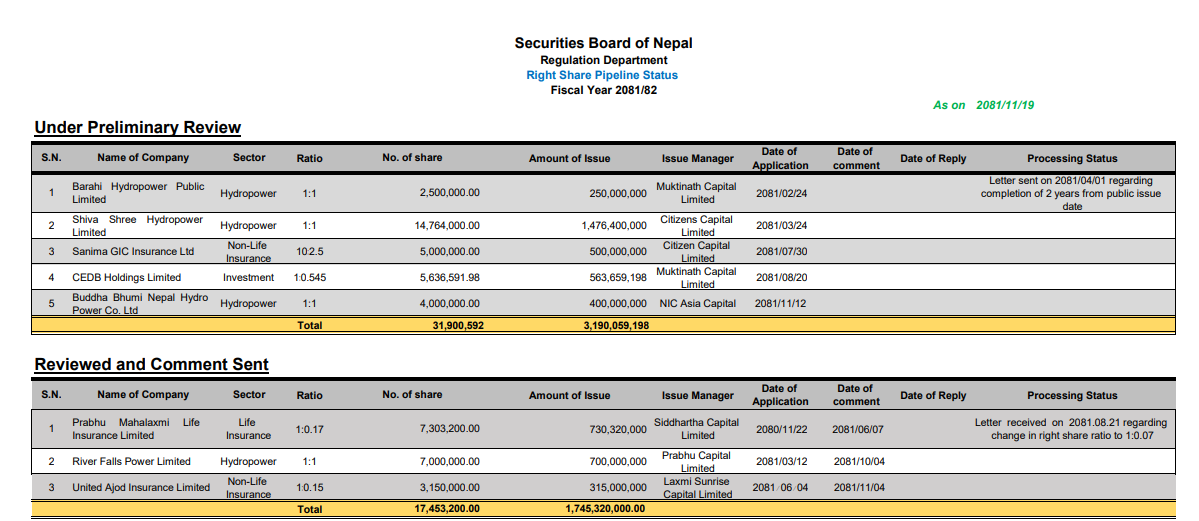This screenshot has width=1199, height=521.
Task: Click Buddha Bhumi Nepal Hydro Power entry
Action: point(140,304)
